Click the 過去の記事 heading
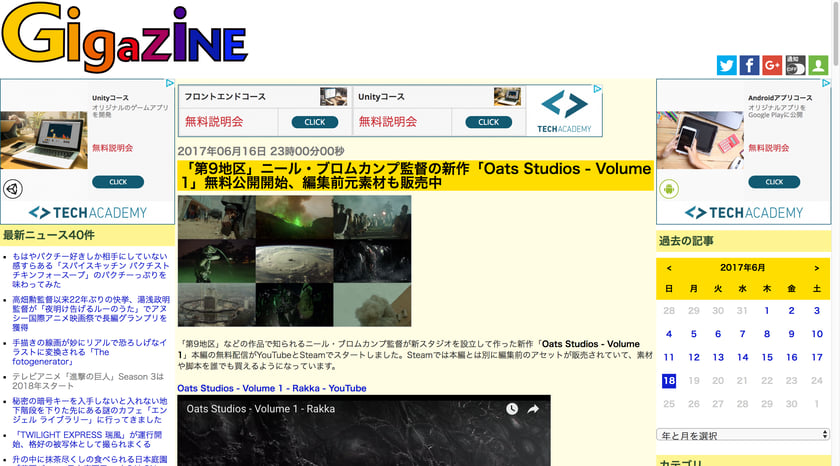The image size is (840, 466). coord(686,241)
